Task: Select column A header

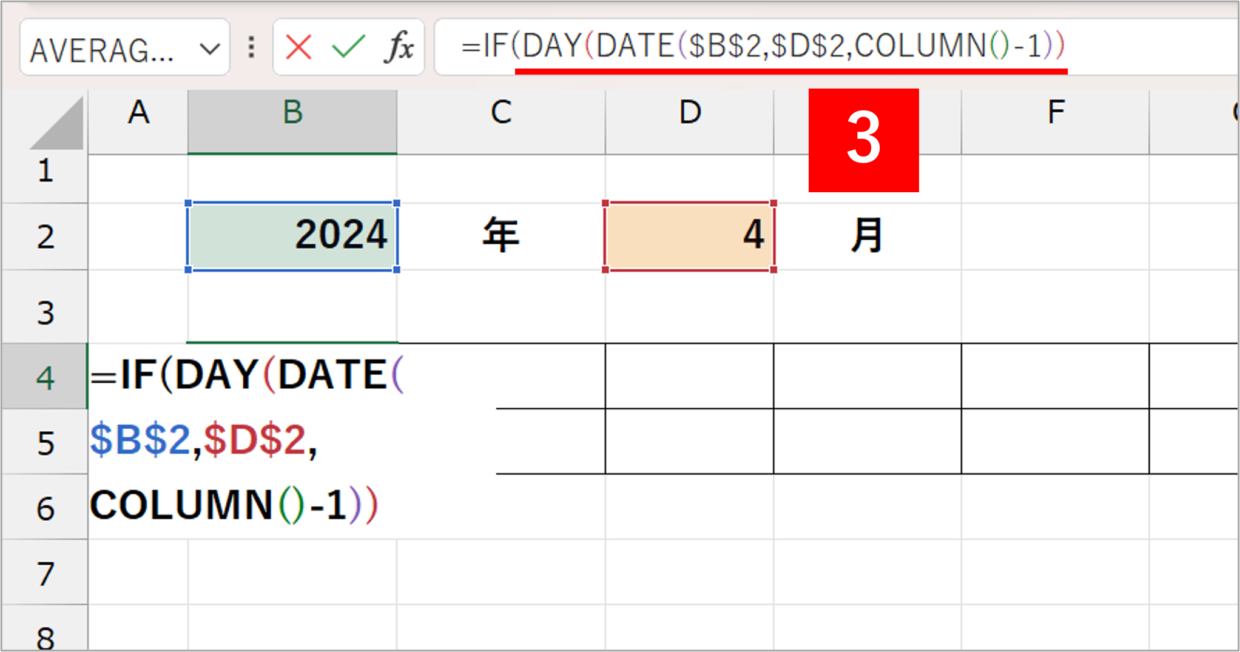Action: 138,113
